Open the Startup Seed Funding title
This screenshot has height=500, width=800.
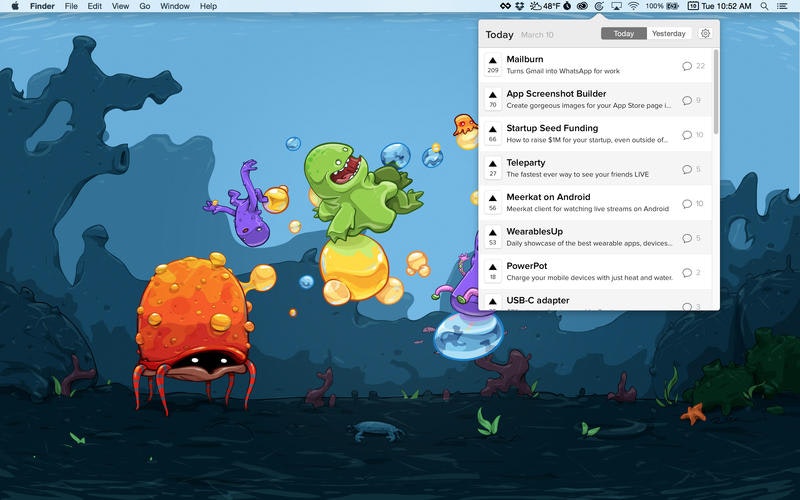coord(552,128)
